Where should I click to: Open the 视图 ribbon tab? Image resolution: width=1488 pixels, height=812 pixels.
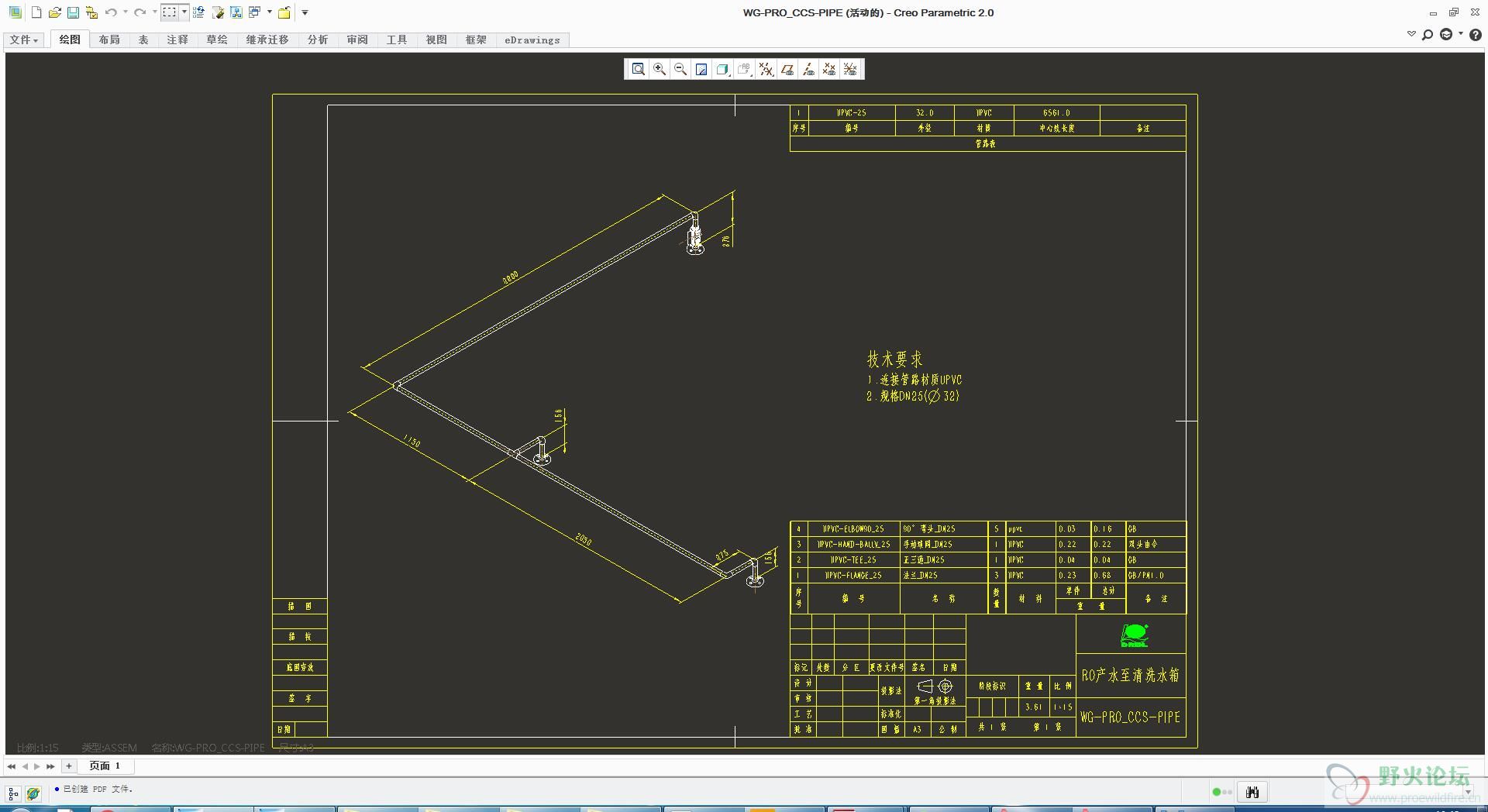(x=436, y=40)
